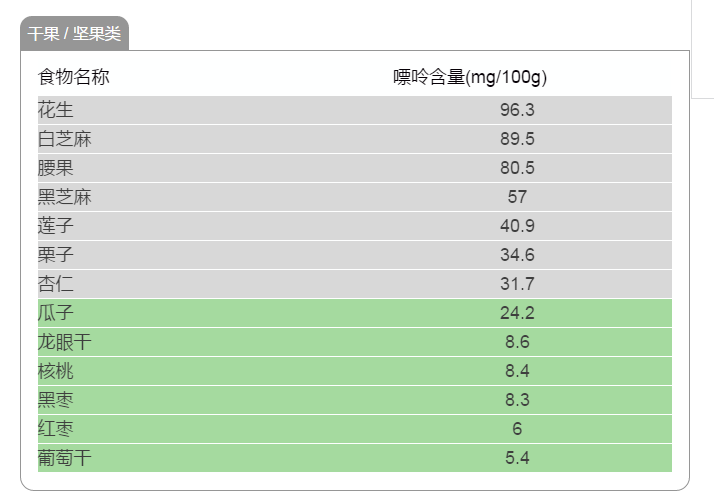Image resolution: width=714 pixels, height=502 pixels.
Task: Select the 红枣 row
Action: coord(355,429)
